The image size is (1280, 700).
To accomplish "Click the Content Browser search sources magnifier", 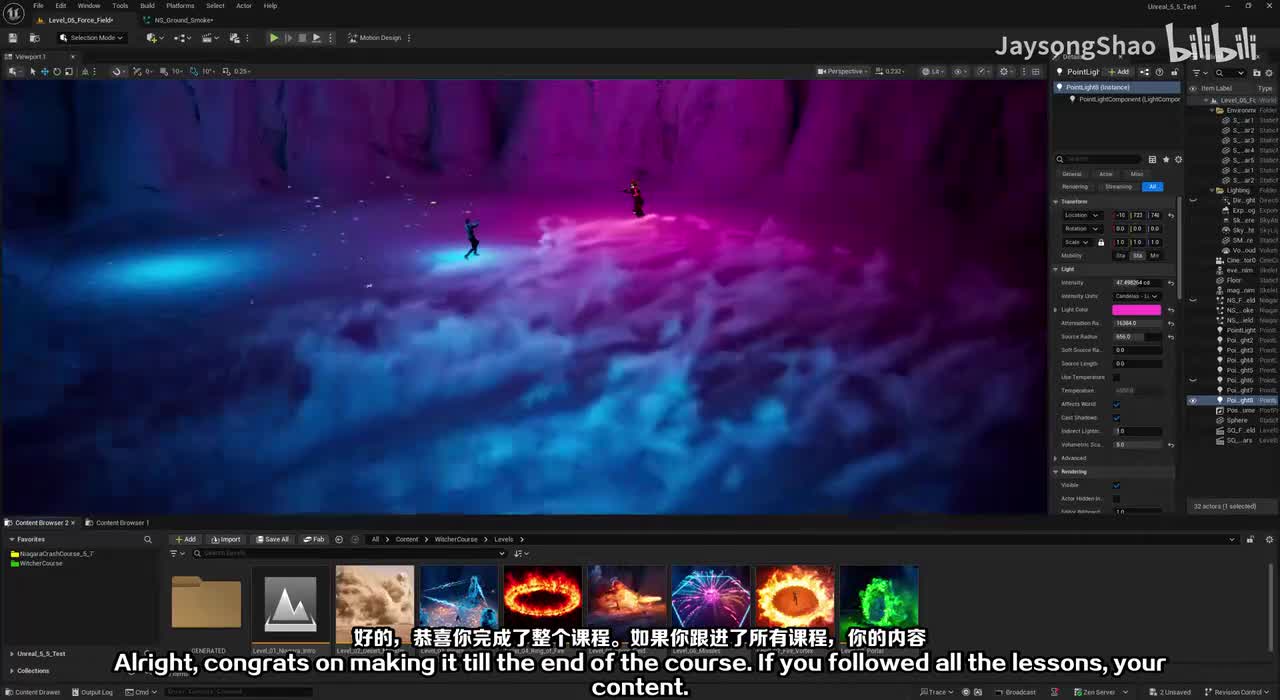I will [x=148, y=539].
